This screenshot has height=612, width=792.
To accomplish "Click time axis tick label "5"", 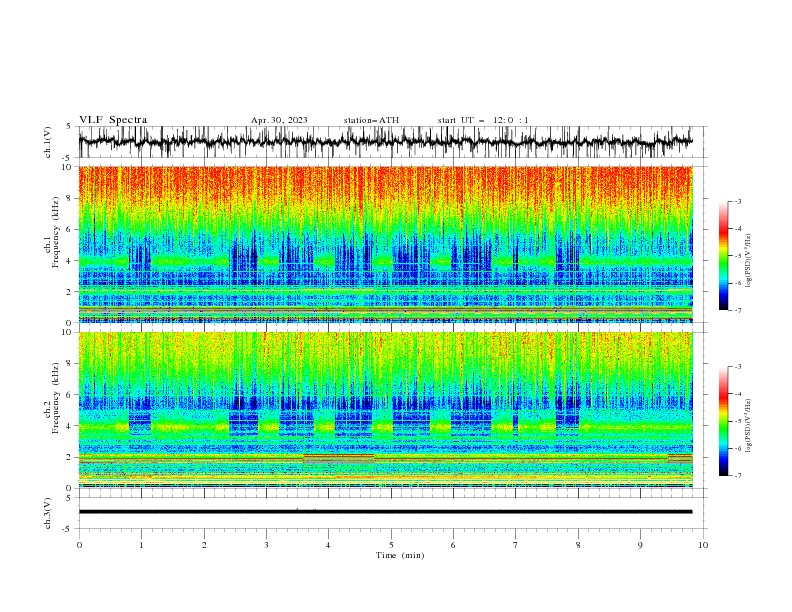I will pyautogui.click(x=391, y=545).
